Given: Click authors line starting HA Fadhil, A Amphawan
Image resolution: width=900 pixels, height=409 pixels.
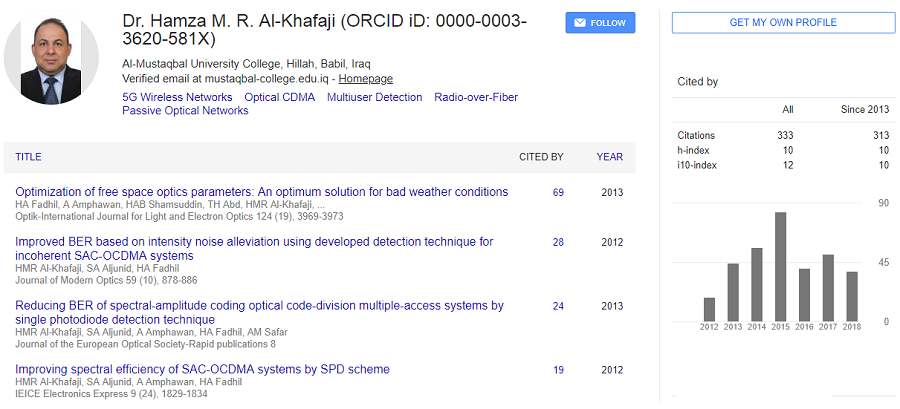Looking at the screenshot, I should (170, 205).
